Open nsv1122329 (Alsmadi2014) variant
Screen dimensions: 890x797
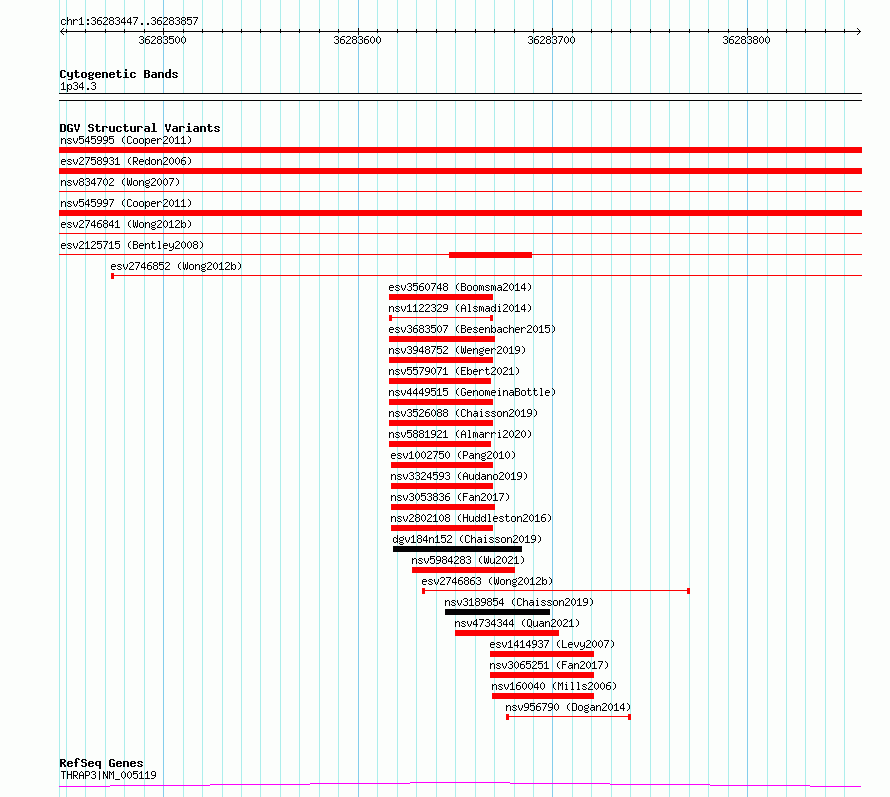point(460,308)
